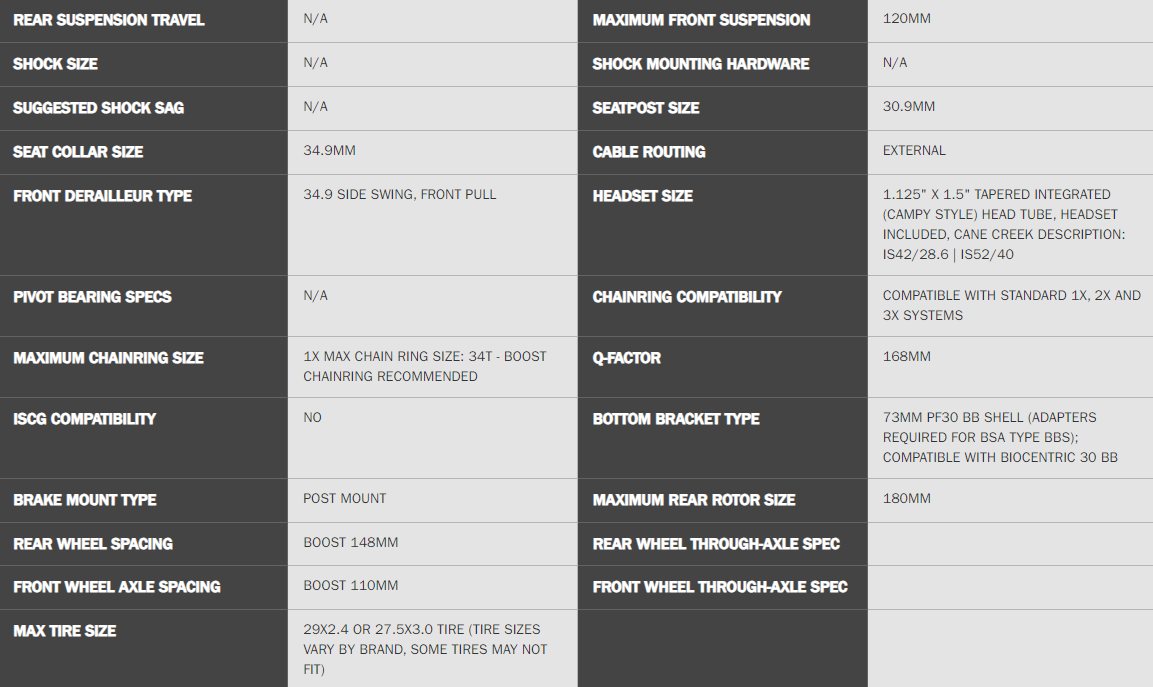Click the Headset Size label
This screenshot has width=1153, height=687.
click(x=643, y=196)
